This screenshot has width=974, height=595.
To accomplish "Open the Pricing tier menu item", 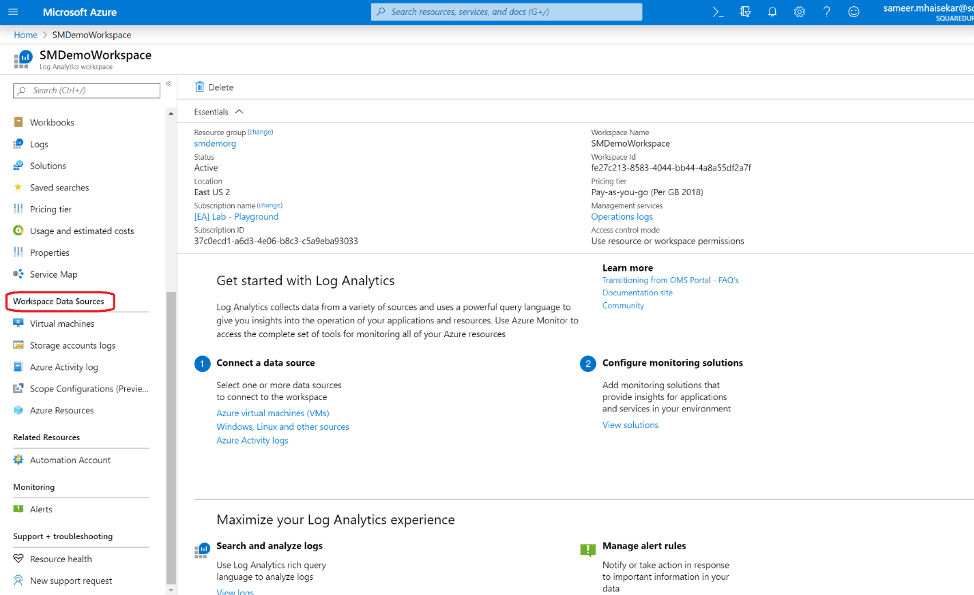I will [51, 209].
